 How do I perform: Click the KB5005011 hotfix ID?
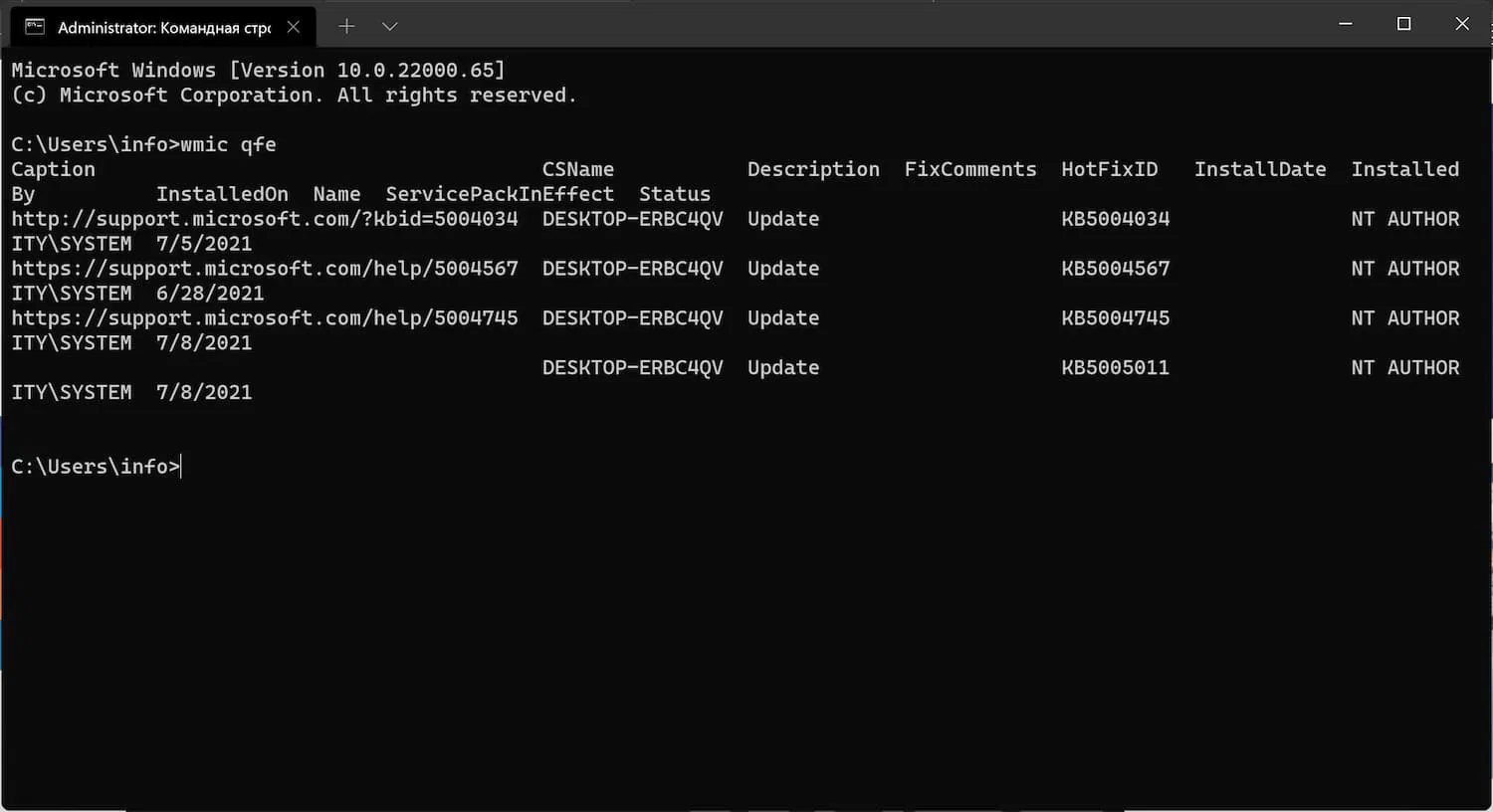(x=1115, y=368)
